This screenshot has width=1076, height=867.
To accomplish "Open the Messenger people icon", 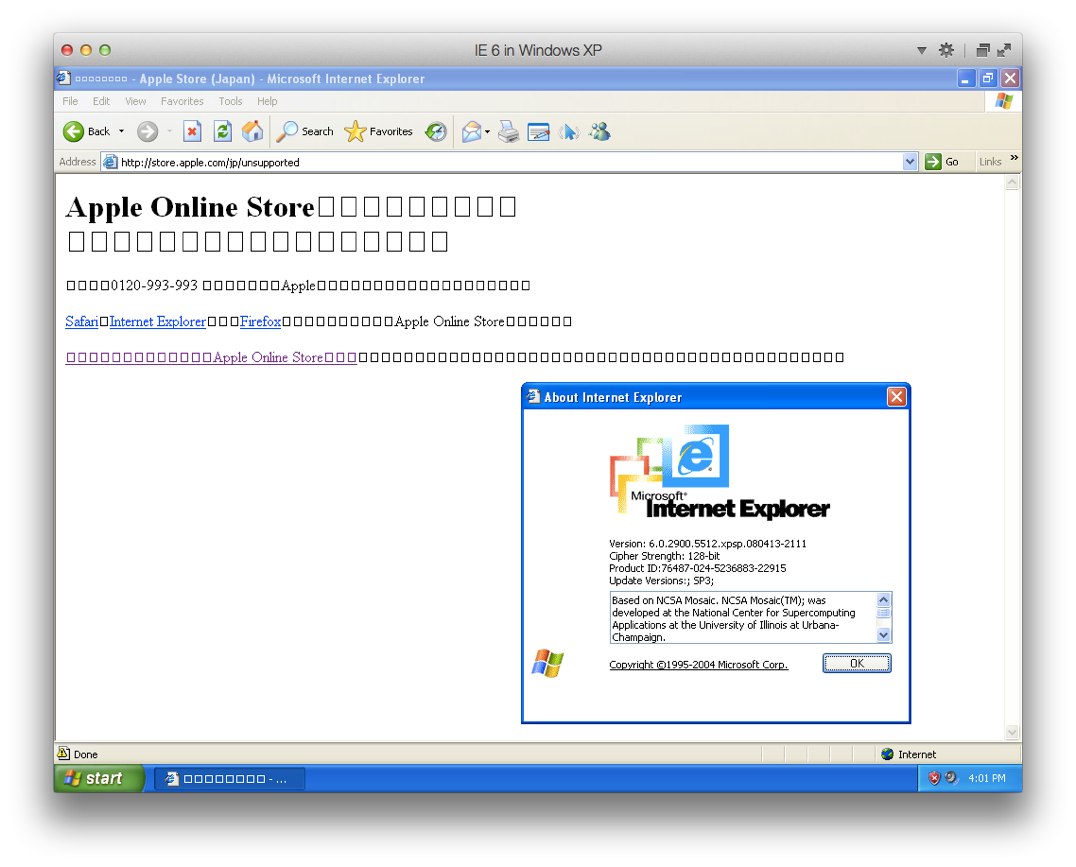I will [x=600, y=131].
